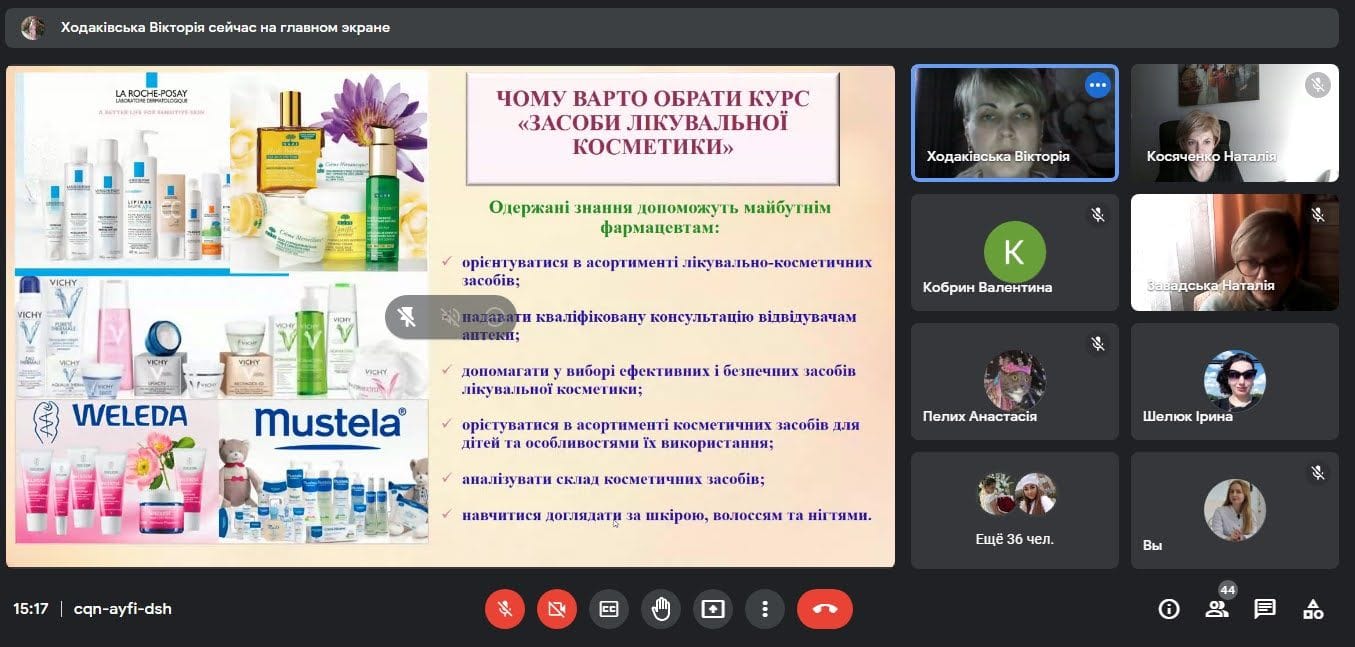Screen dimensions: 1355x647
Task: Open the present screen button
Action: [713, 608]
